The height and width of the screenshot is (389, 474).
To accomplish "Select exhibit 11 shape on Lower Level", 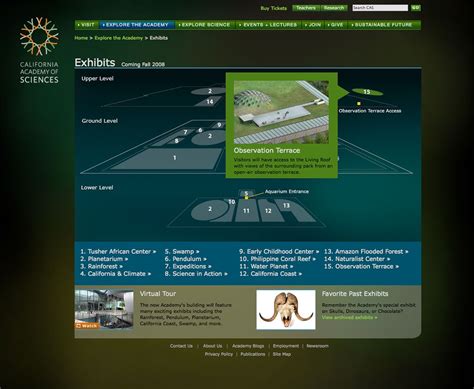I will [x=246, y=211].
